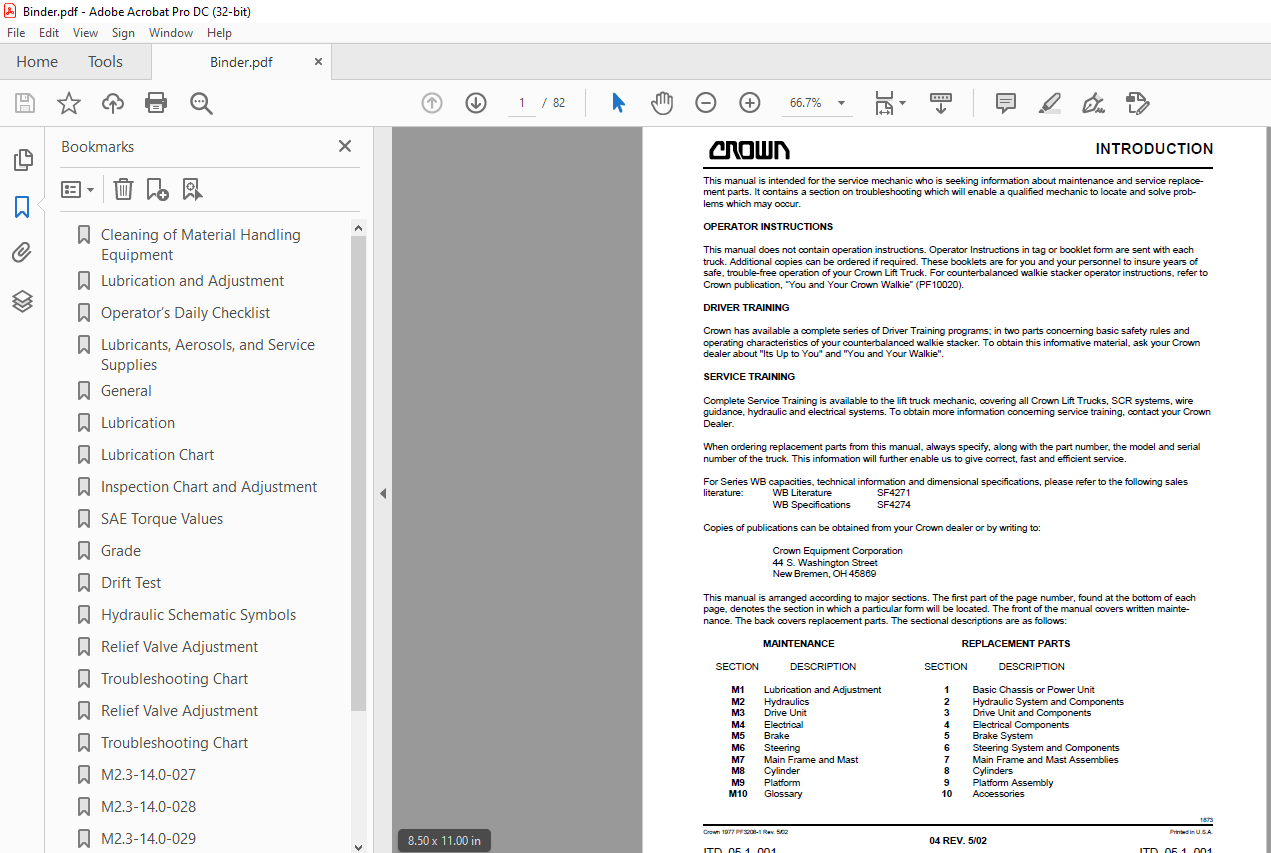Screen dimensions: 1271x853
Task: Zoom out with the minus icon
Action: pyautogui.click(x=706, y=103)
